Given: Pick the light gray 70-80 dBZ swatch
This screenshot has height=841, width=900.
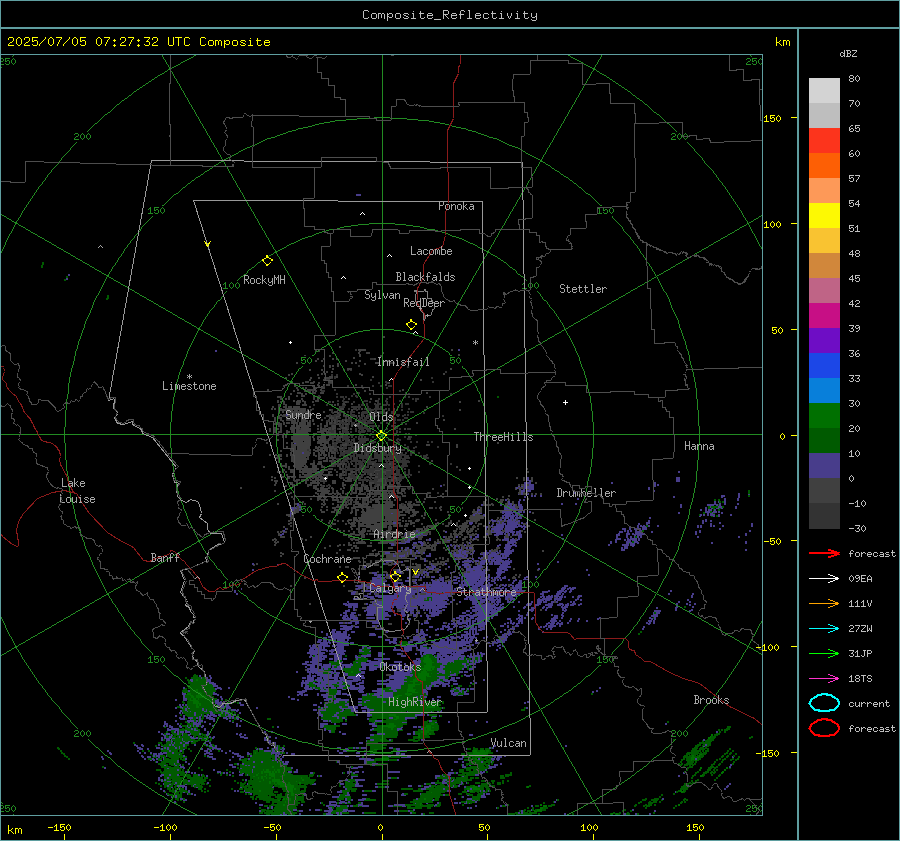Looking at the screenshot, I should tap(824, 91).
